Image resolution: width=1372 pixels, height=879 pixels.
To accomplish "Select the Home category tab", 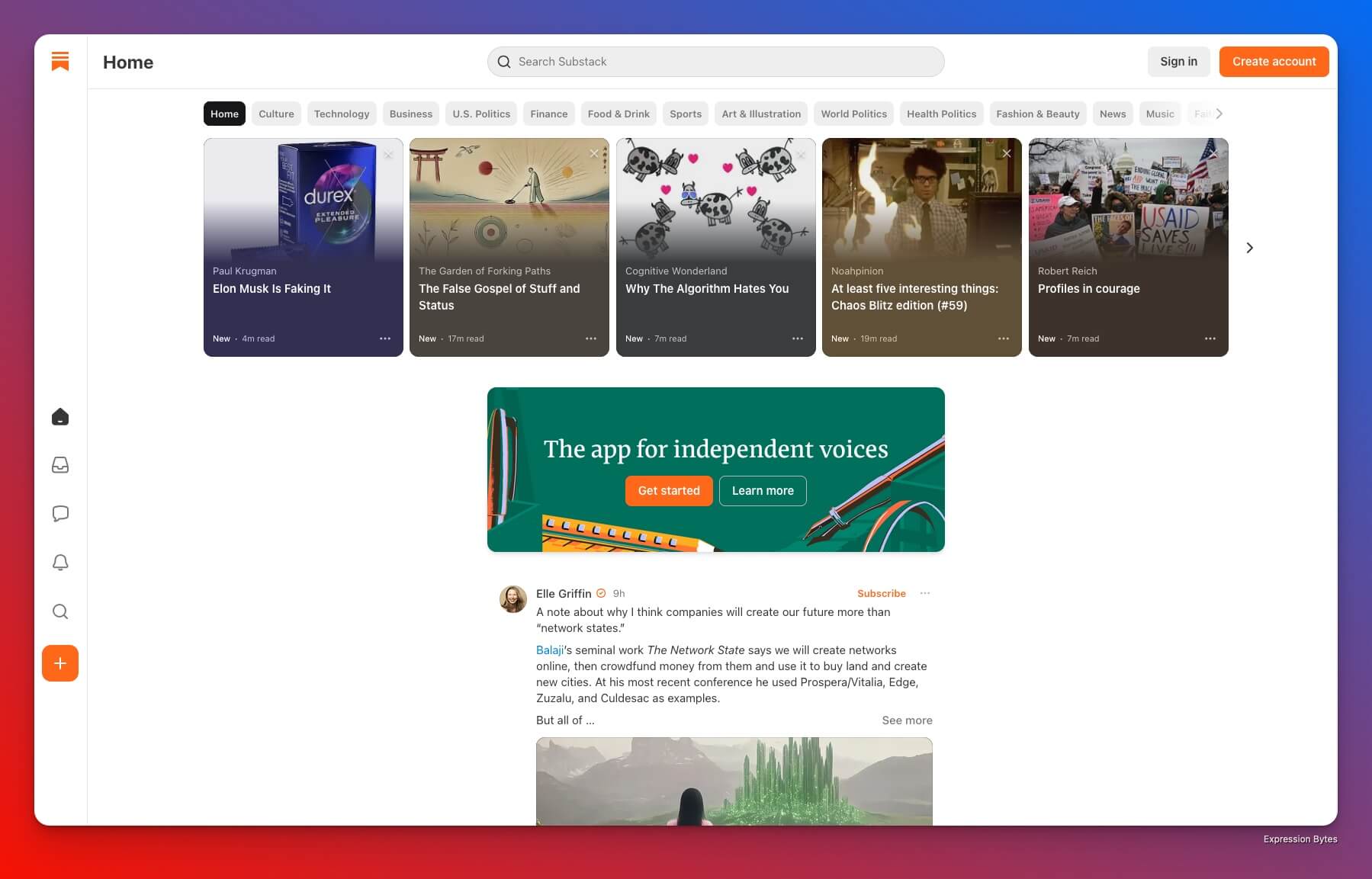I will click(x=224, y=114).
